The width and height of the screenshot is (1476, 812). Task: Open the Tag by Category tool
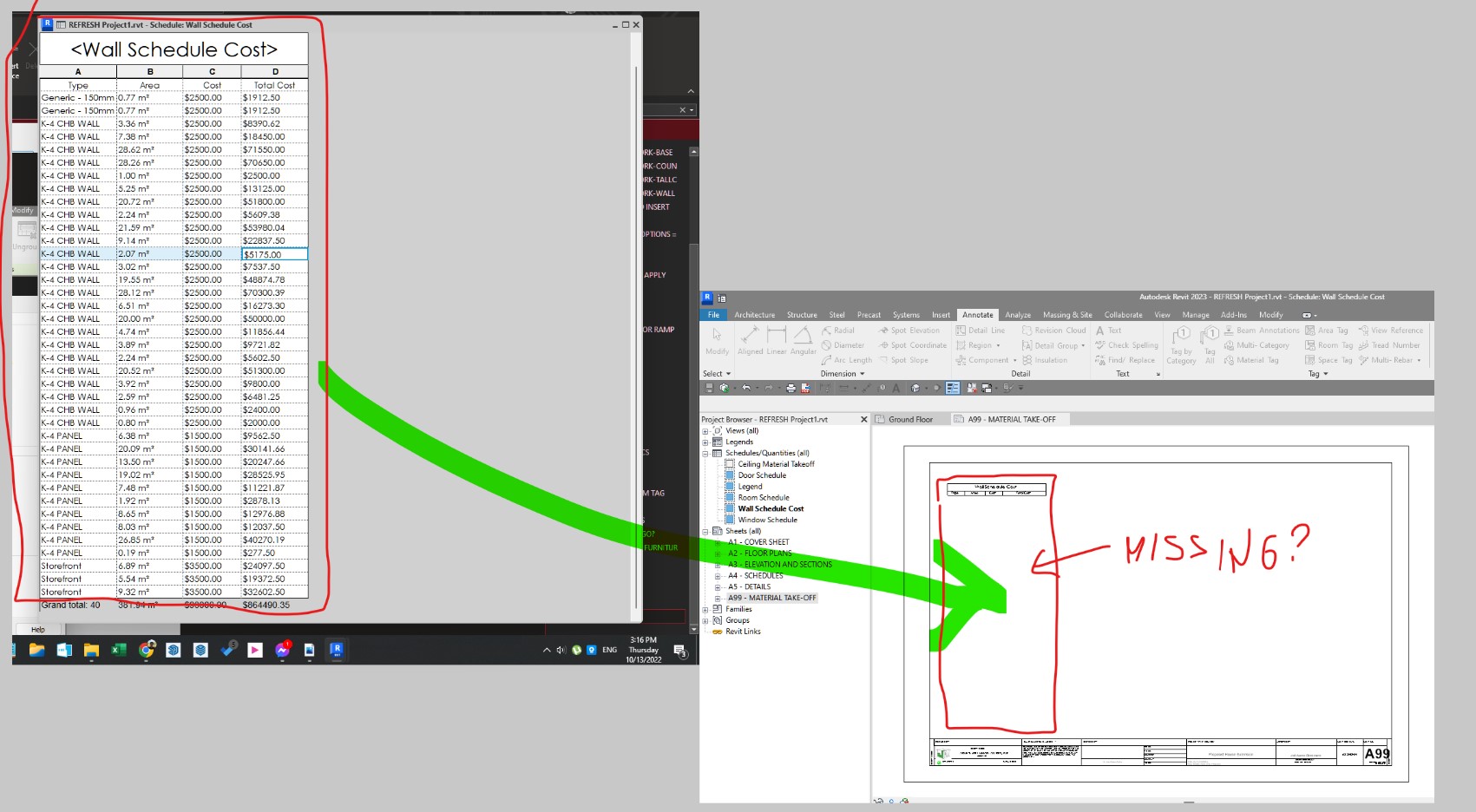coord(1181,344)
